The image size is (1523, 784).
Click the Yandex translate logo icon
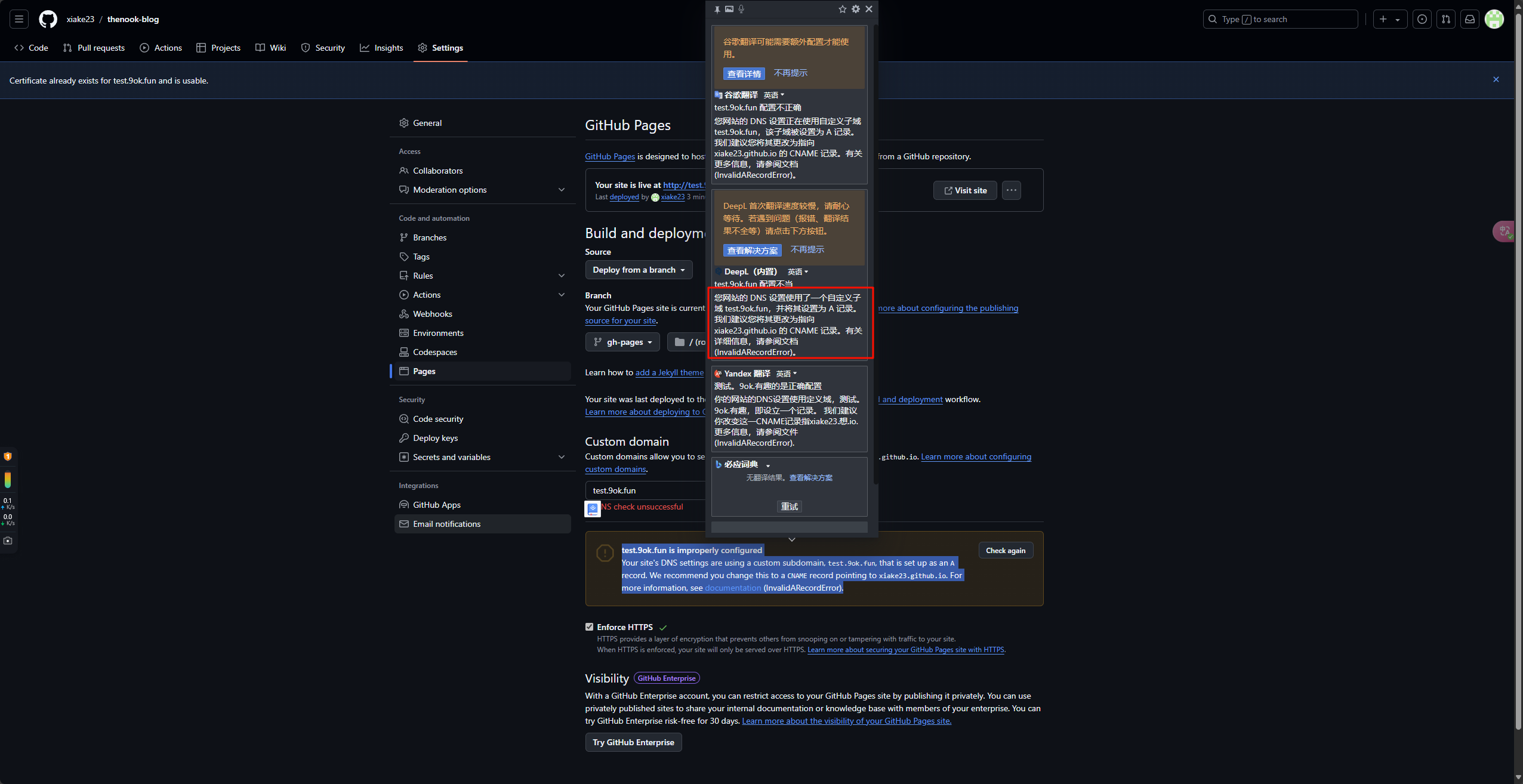point(719,374)
